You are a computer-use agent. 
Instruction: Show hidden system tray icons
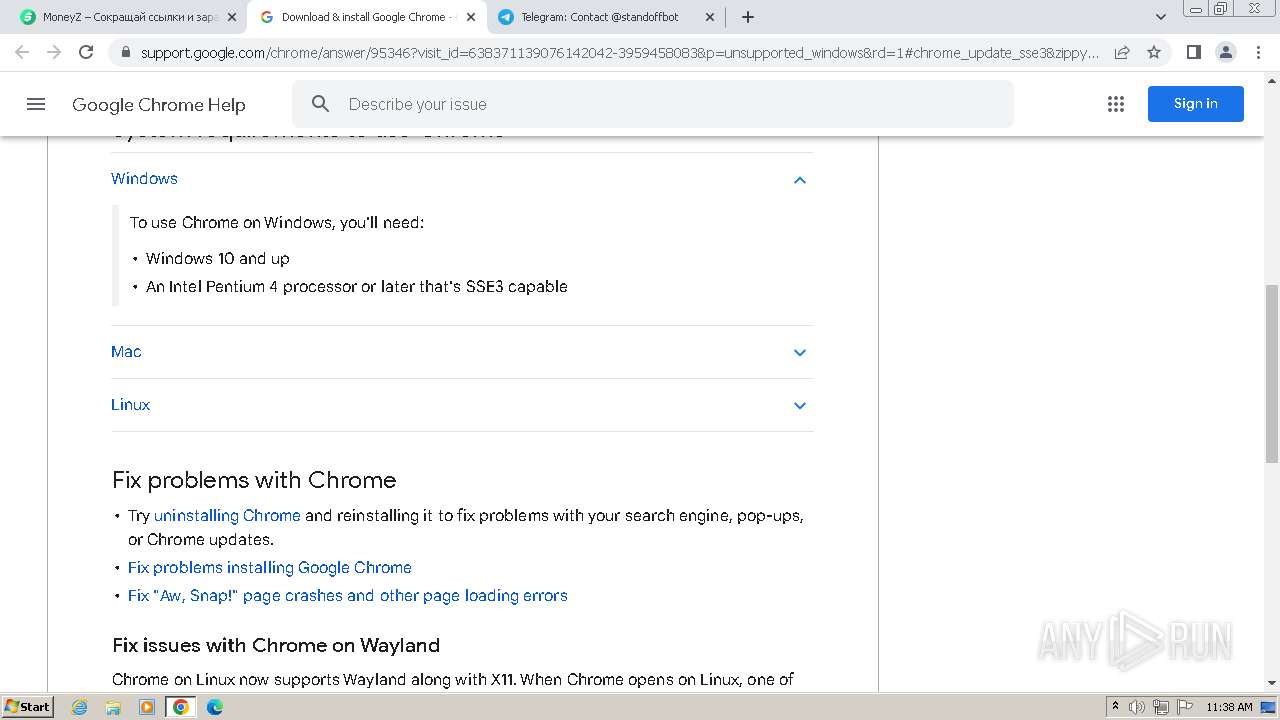(x=1115, y=707)
